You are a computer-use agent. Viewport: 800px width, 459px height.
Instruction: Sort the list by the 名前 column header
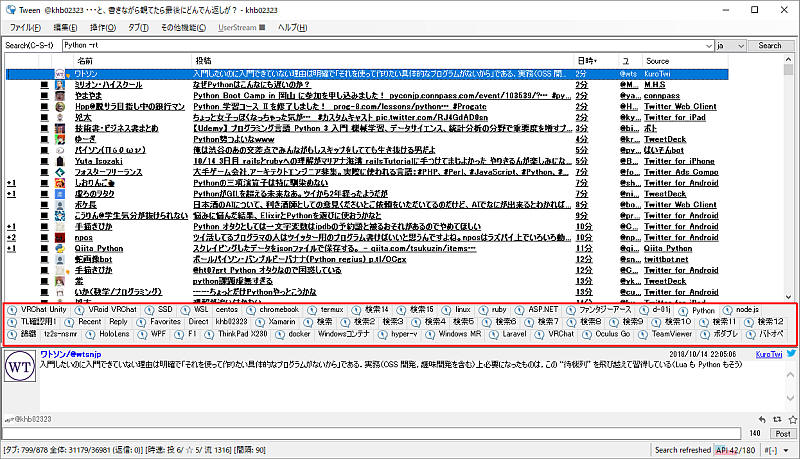[134, 61]
